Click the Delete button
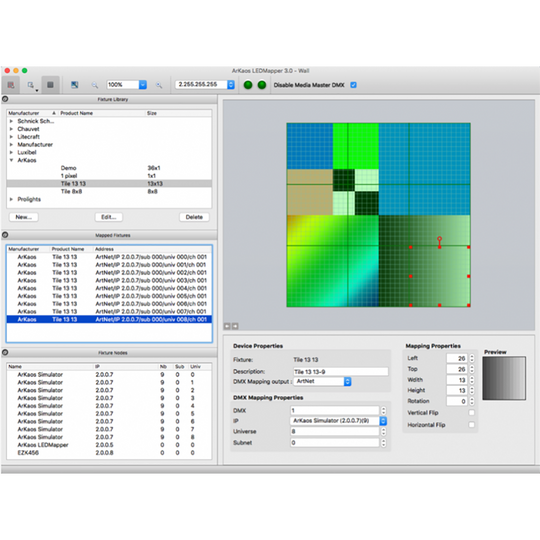The height and width of the screenshot is (540, 540). coord(194,217)
